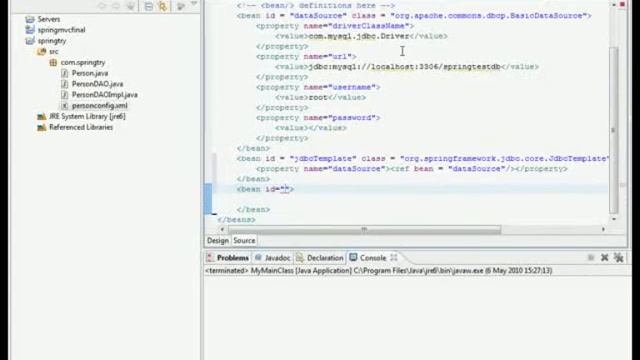Click the red error marker atop overview ruler
This screenshot has height=360, width=640.
[622, 4]
